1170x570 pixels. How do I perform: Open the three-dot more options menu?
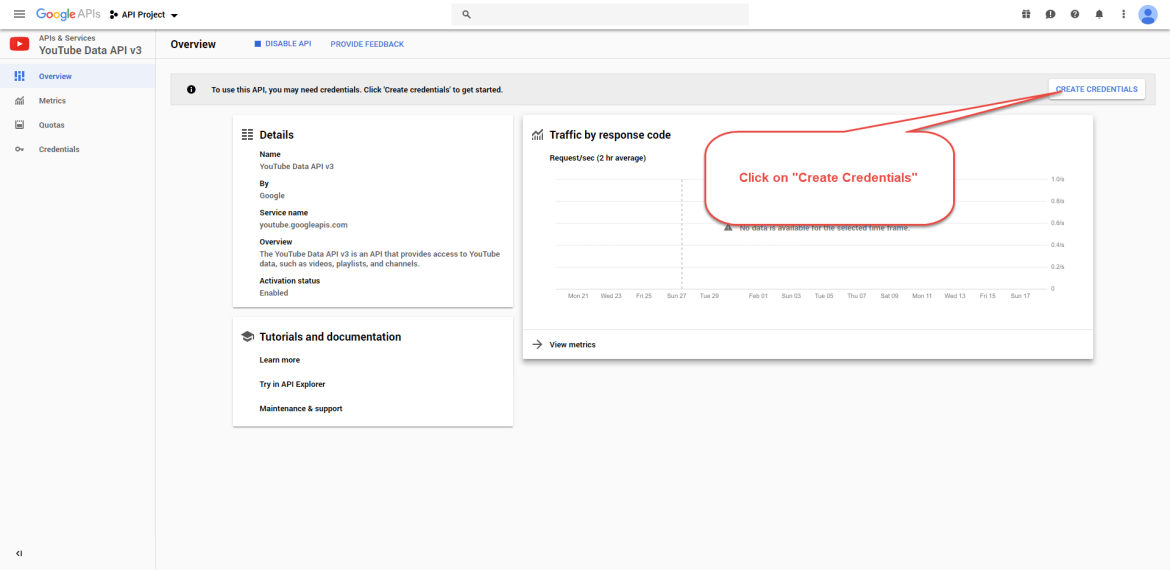click(x=1123, y=14)
